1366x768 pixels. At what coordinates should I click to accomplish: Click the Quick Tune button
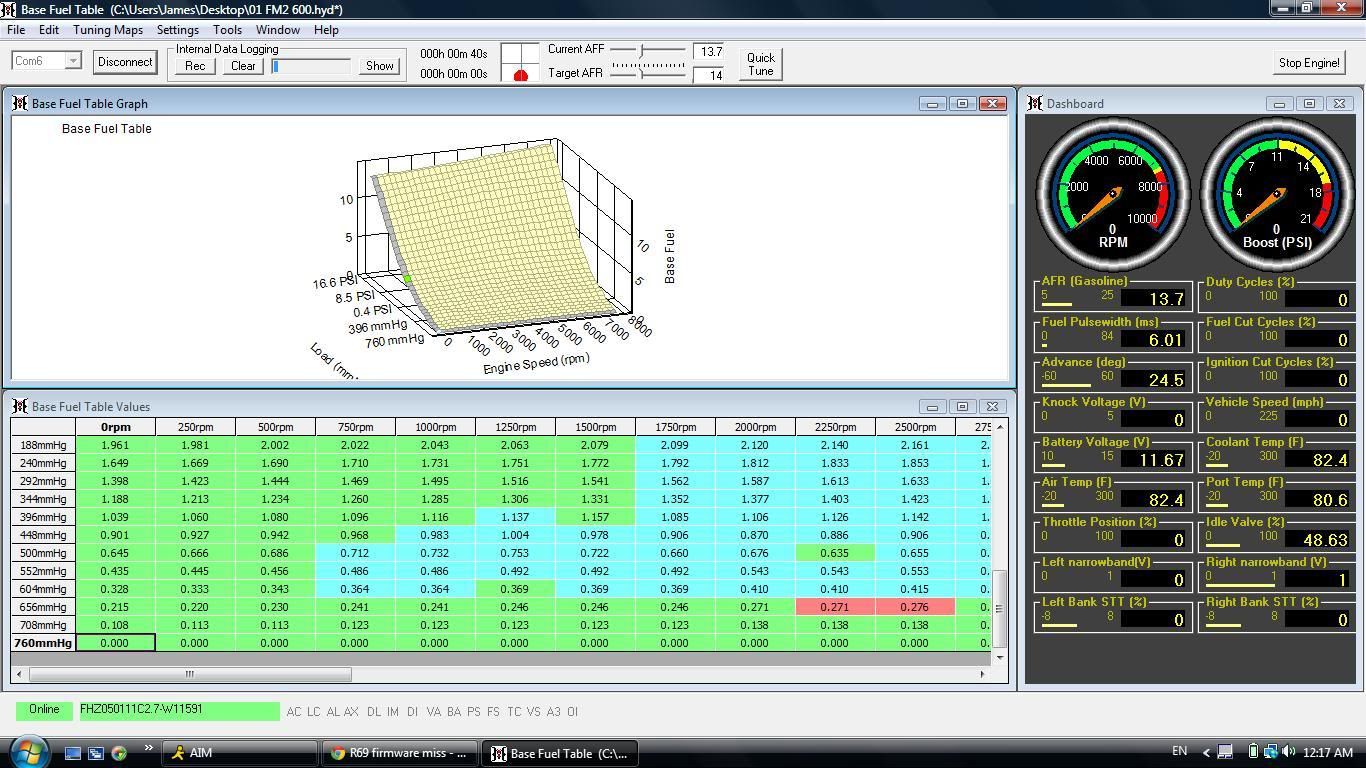pos(761,64)
